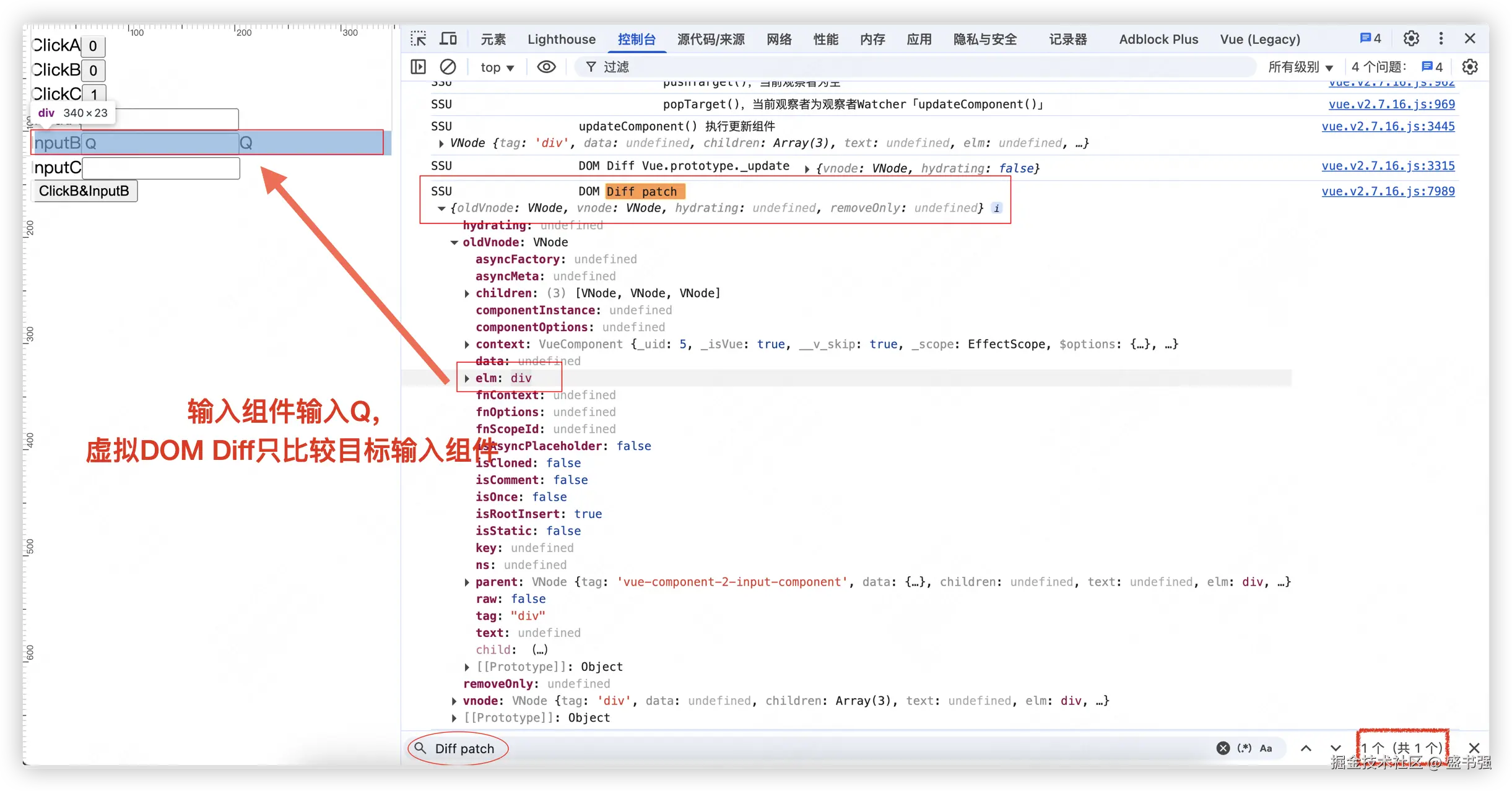1512x791 pixels.
Task: Jump to previous search result arrow
Action: [x=1306, y=748]
